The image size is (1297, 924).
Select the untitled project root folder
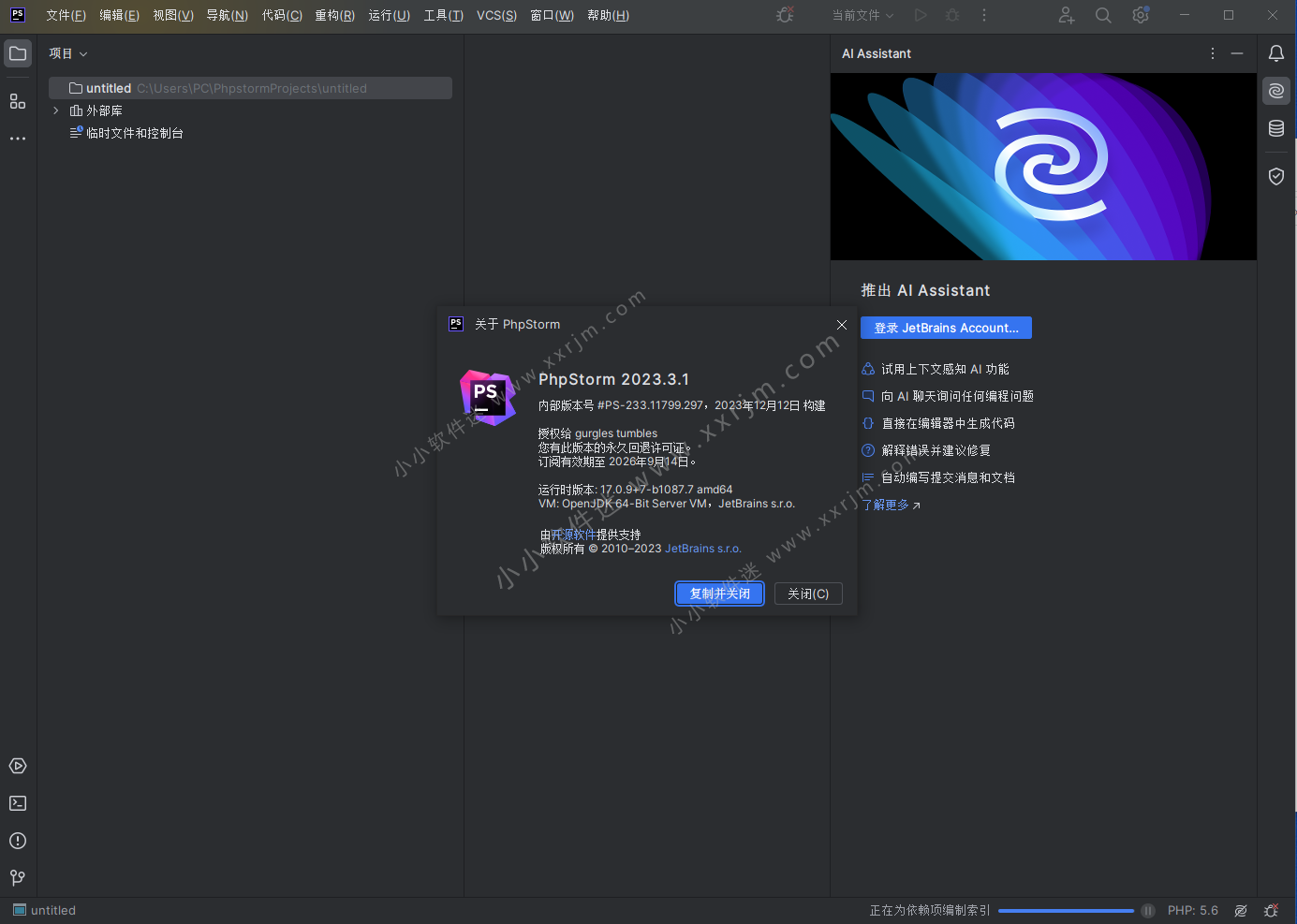tap(250, 88)
